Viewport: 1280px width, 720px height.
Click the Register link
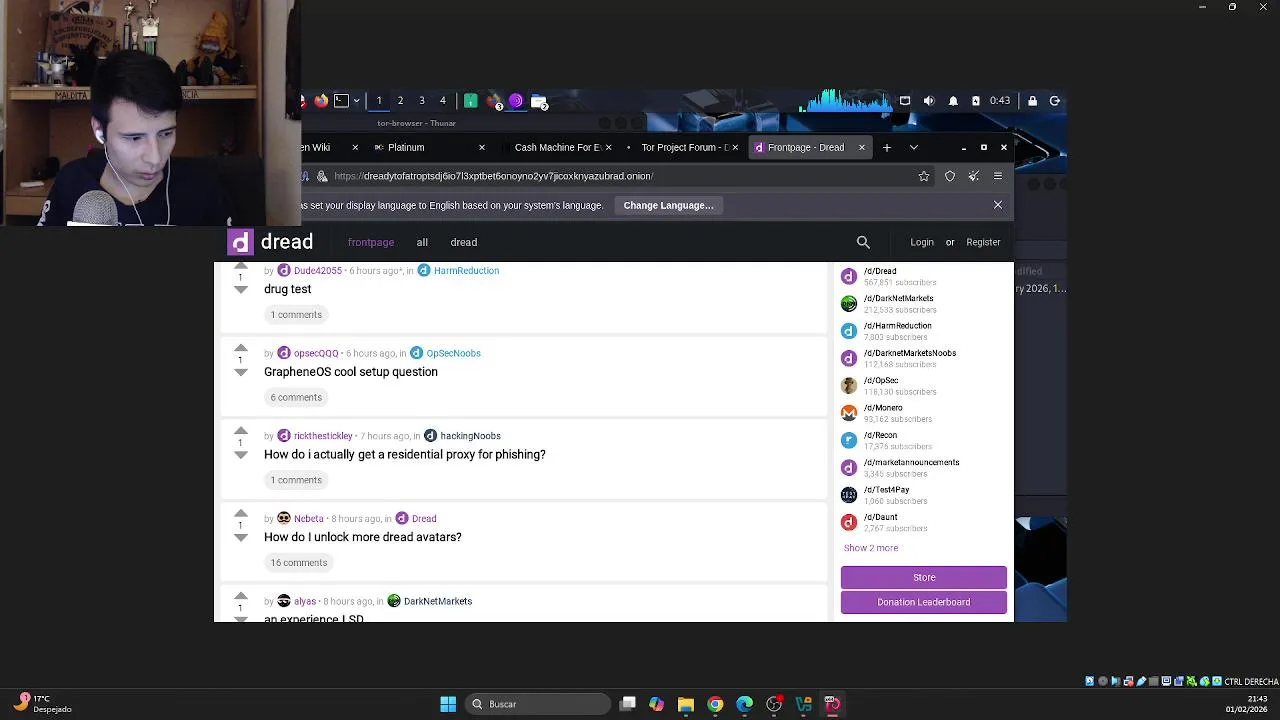983,242
